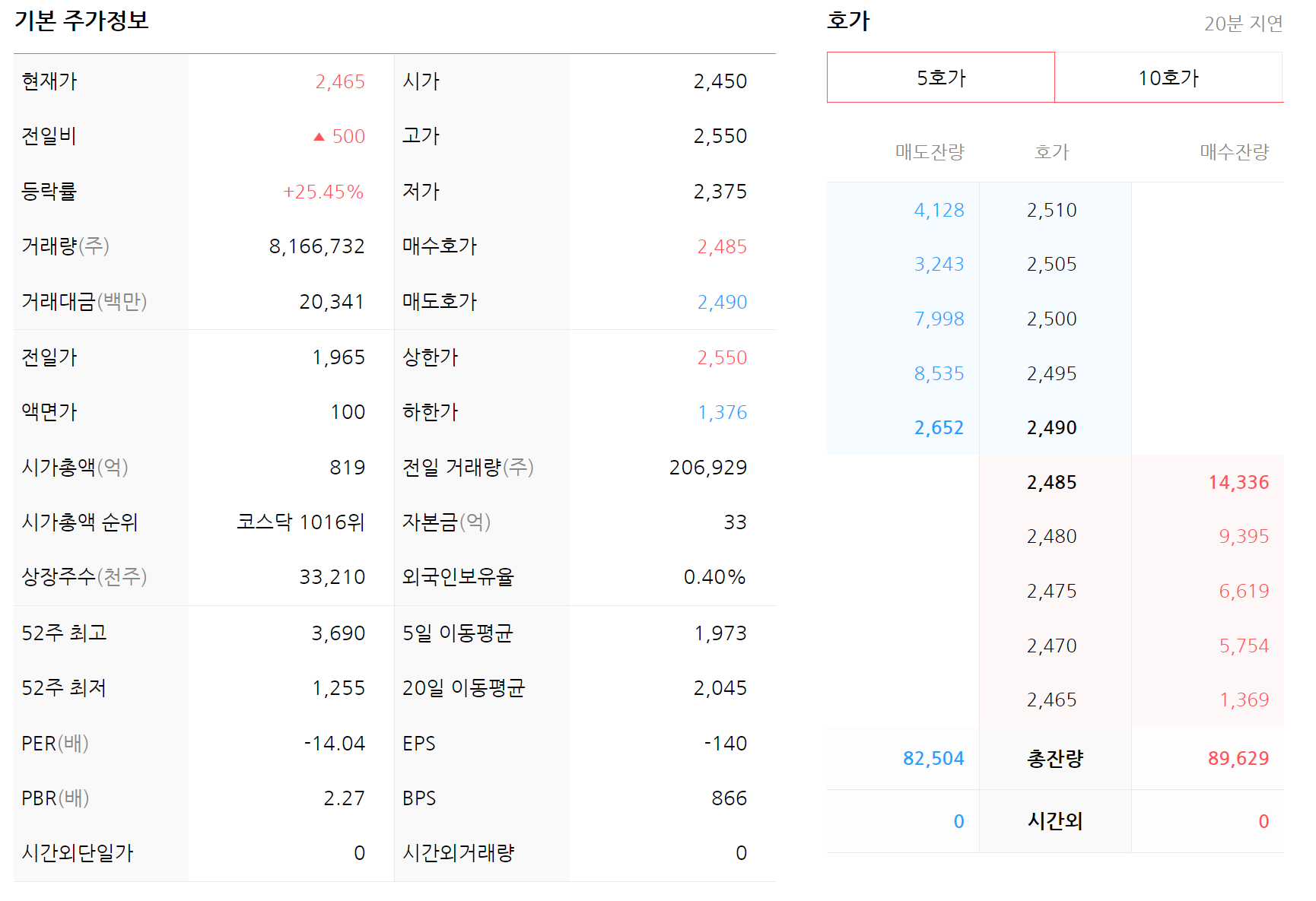Click lower limit price 1,376
Image resolution: width=1316 pixels, height=901 pixels.
723,412
